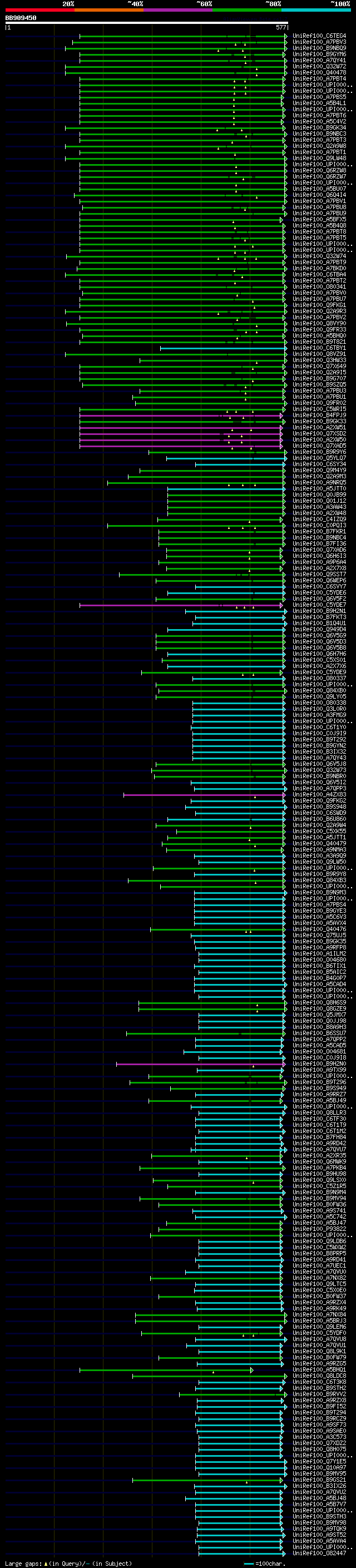Click hit label UniRef100_Q7XAD5

(319, 446)
